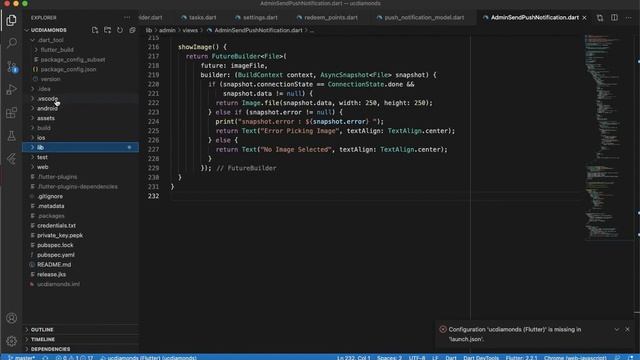640x360 pixels.
Task: Open the Source Control view
Action: (11, 66)
